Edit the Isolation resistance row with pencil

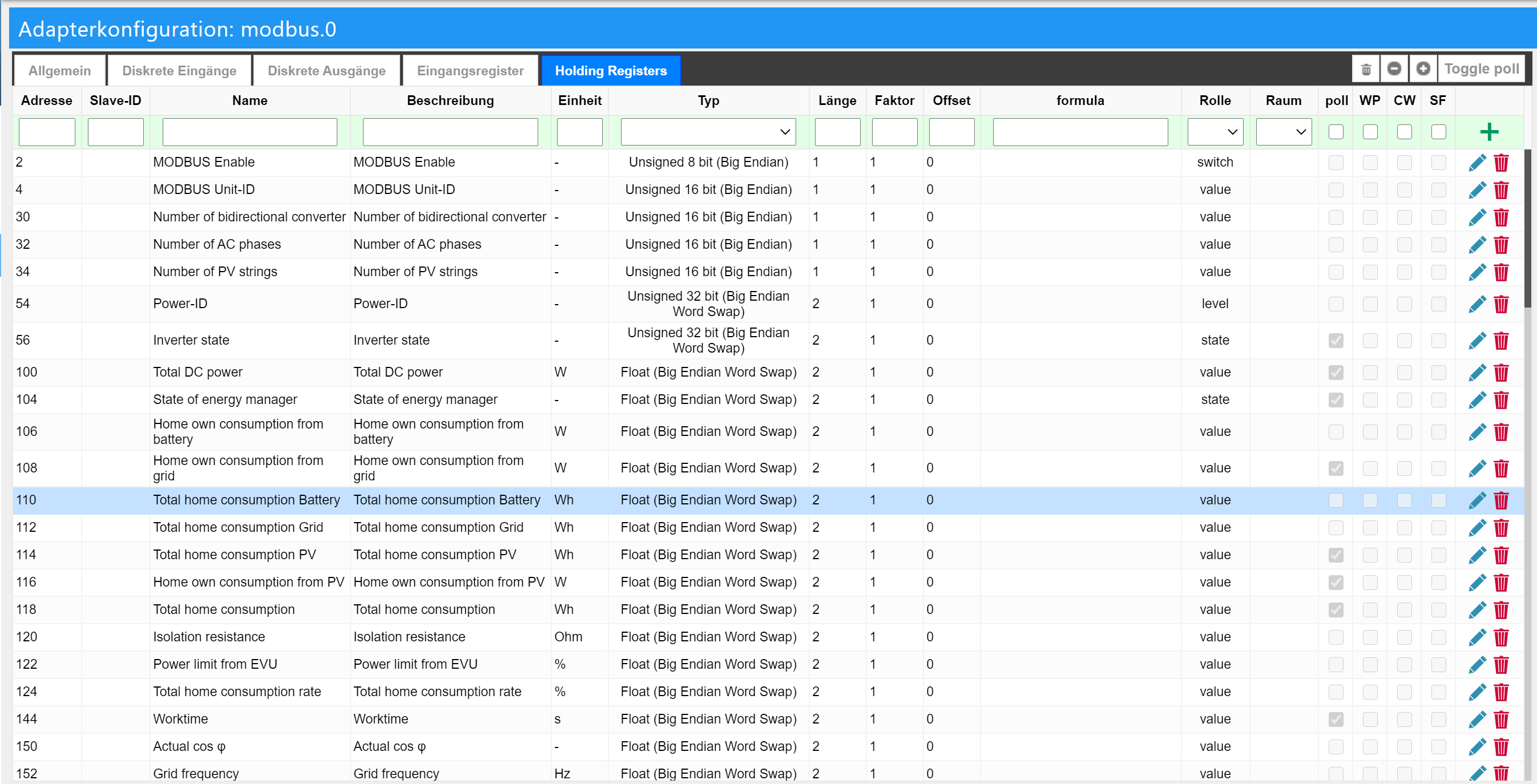pyautogui.click(x=1477, y=637)
